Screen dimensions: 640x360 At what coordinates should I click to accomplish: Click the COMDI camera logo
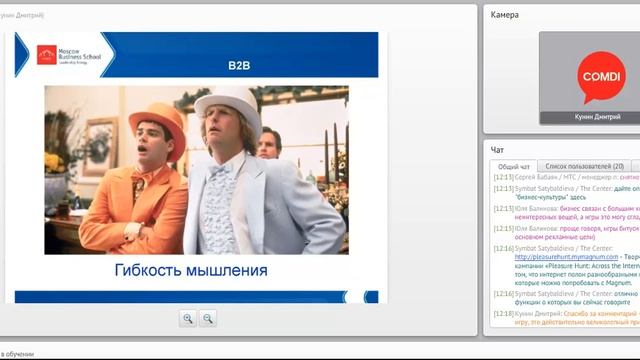tap(601, 77)
